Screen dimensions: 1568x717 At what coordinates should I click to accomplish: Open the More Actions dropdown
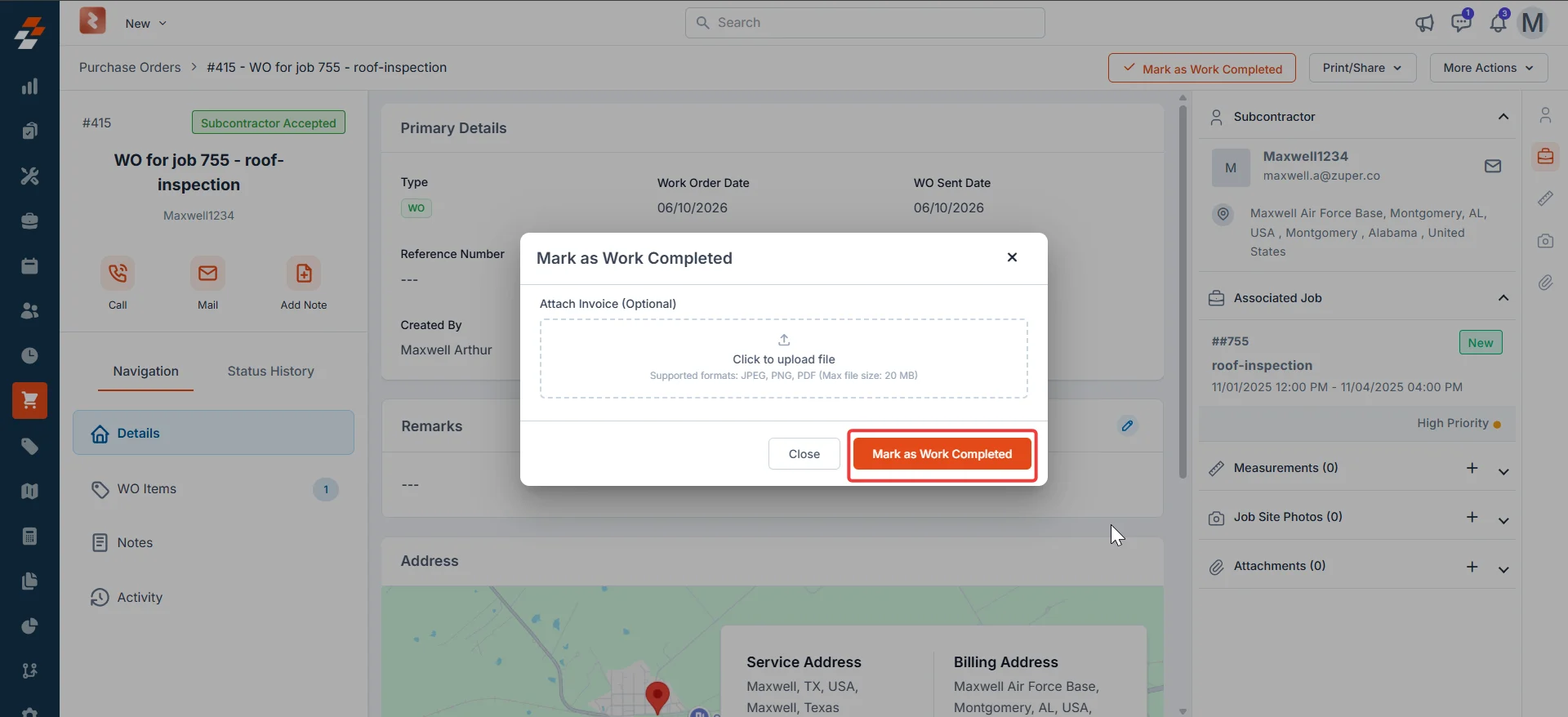click(1489, 68)
